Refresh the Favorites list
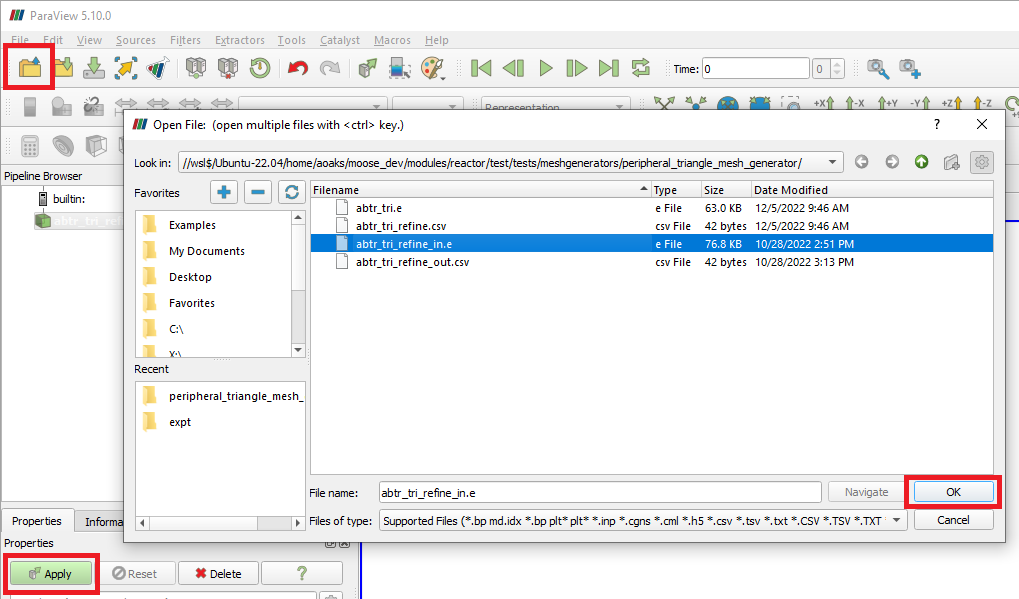1019x599 pixels. 292,192
